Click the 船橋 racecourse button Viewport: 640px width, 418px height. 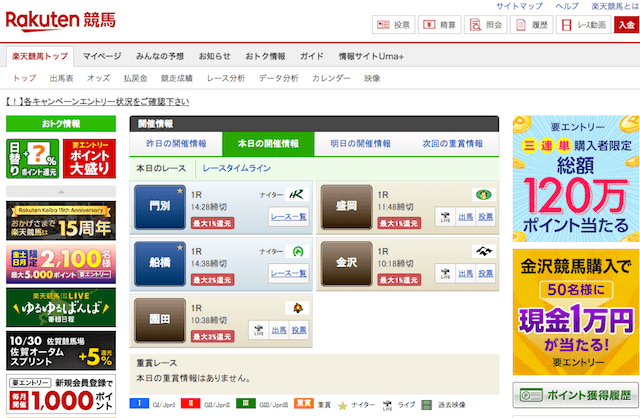pos(160,263)
